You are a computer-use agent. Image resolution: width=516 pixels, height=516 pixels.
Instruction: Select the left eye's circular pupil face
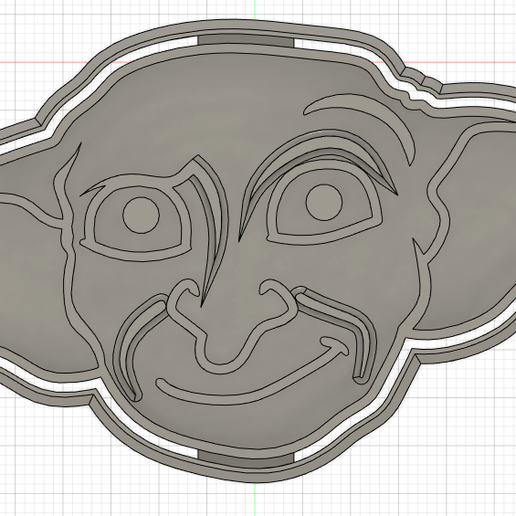pos(141,215)
